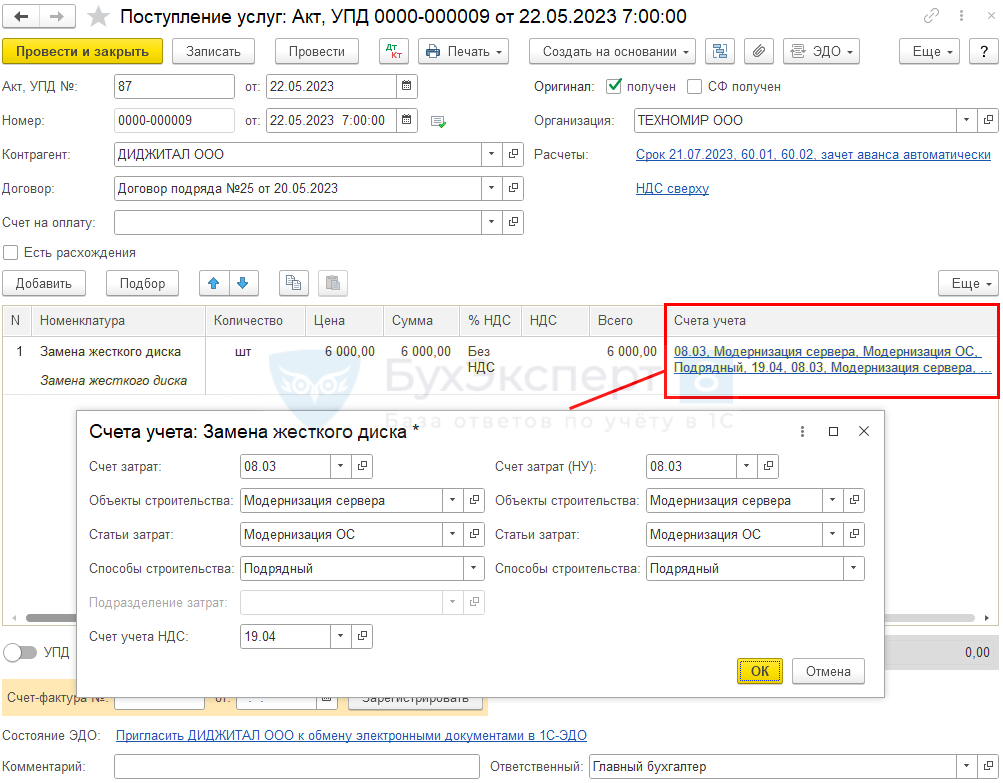Screen dimensions: 1003x783
Task: Click the Дт/Кт postings icon
Action: point(393,51)
